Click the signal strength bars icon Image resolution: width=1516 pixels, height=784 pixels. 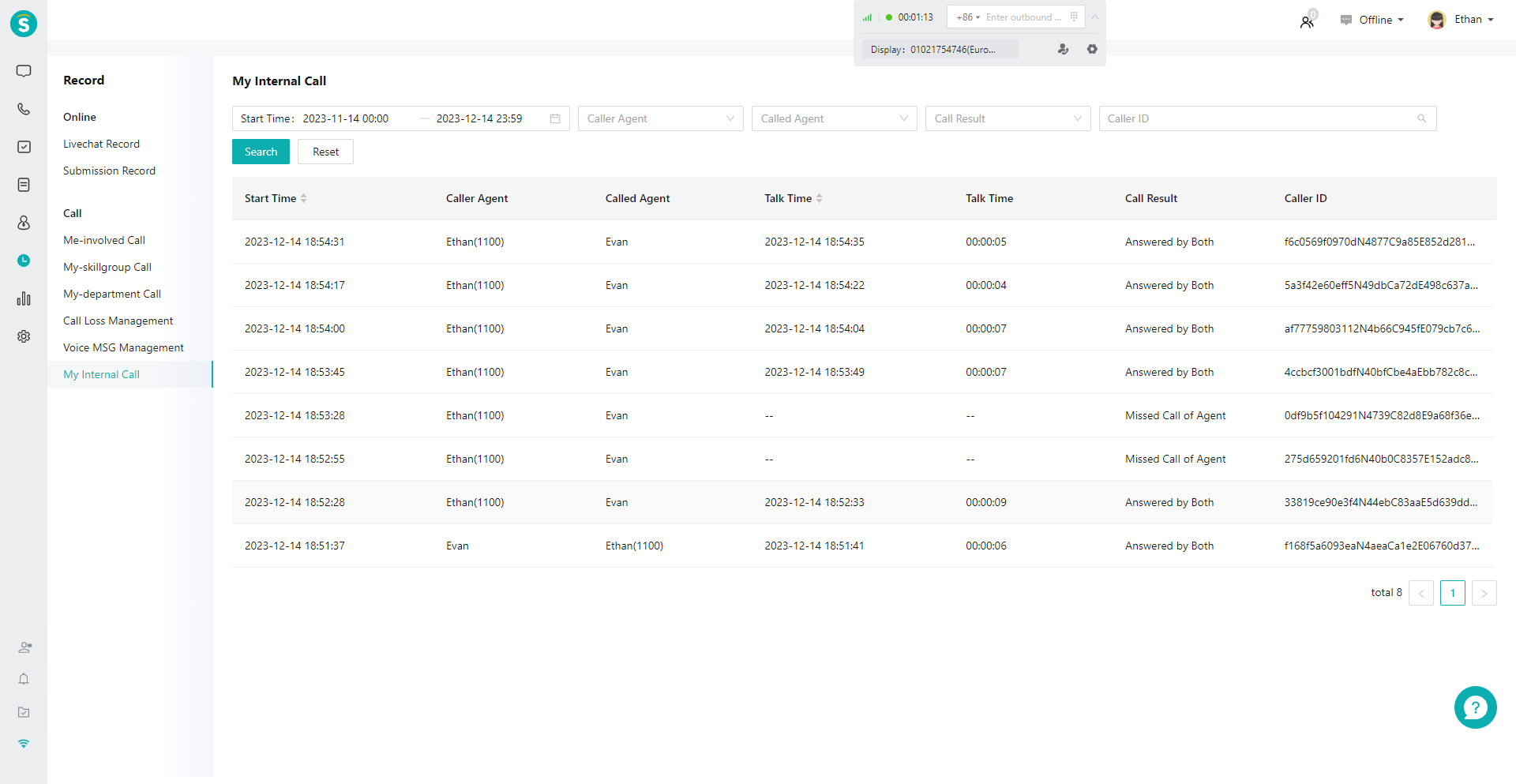867,17
